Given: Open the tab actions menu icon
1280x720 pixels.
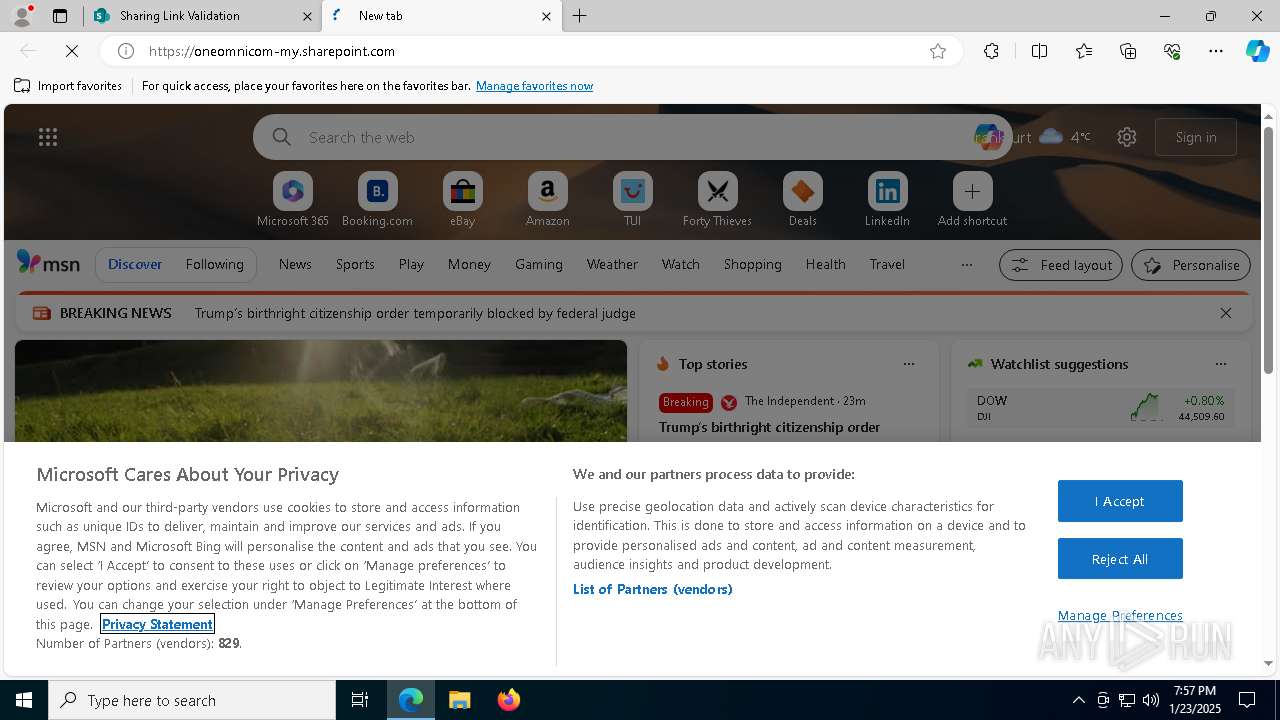Looking at the screenshot, I should (60, 16).
